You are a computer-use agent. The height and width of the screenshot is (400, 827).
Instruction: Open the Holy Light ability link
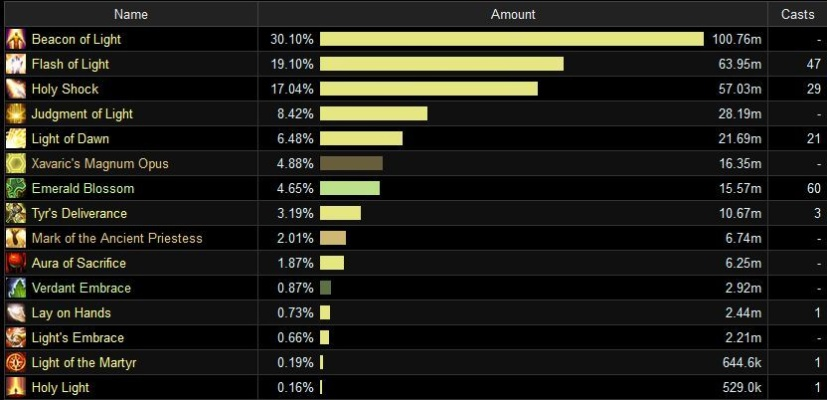[x=60, y=388]
